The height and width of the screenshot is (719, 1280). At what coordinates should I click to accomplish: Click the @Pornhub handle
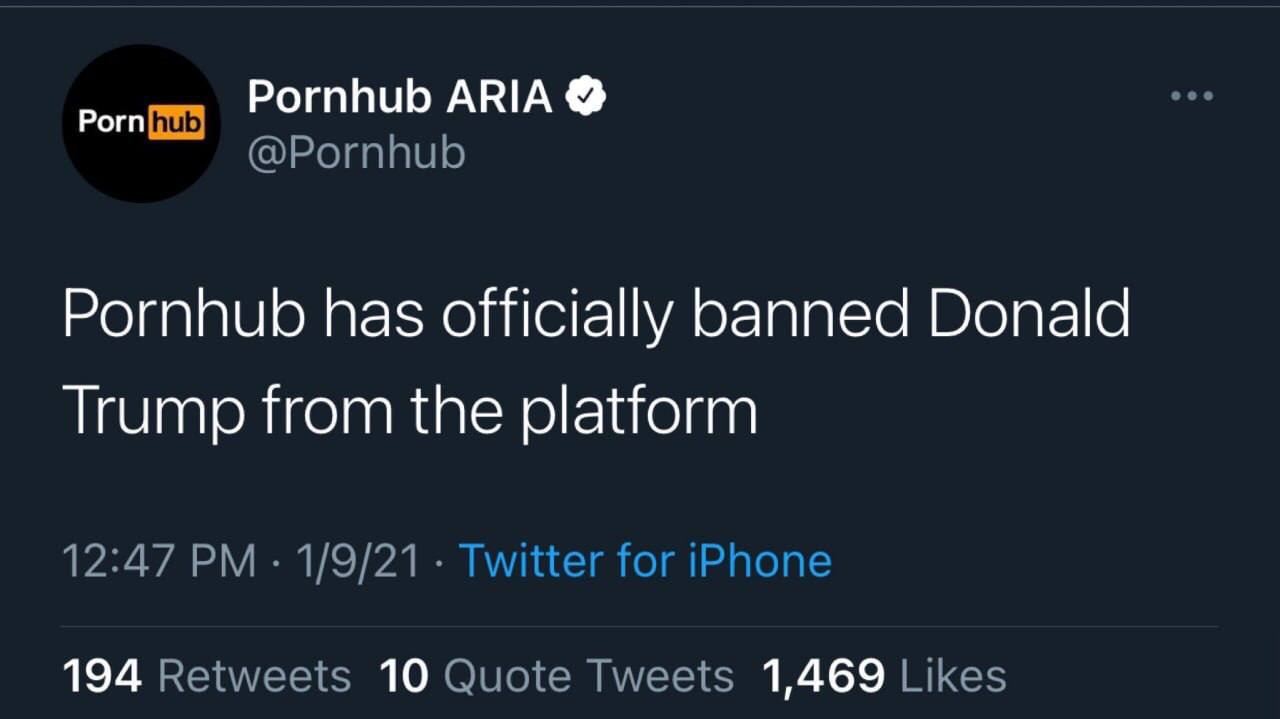pyautogui.click(x=356, y=153)
